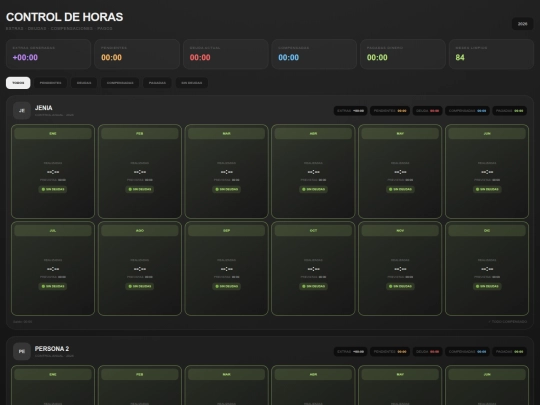This screenshot has height=405, width=540.
Task: Click the Pendientes 00:00 summary card
Action: coord(137,54)
